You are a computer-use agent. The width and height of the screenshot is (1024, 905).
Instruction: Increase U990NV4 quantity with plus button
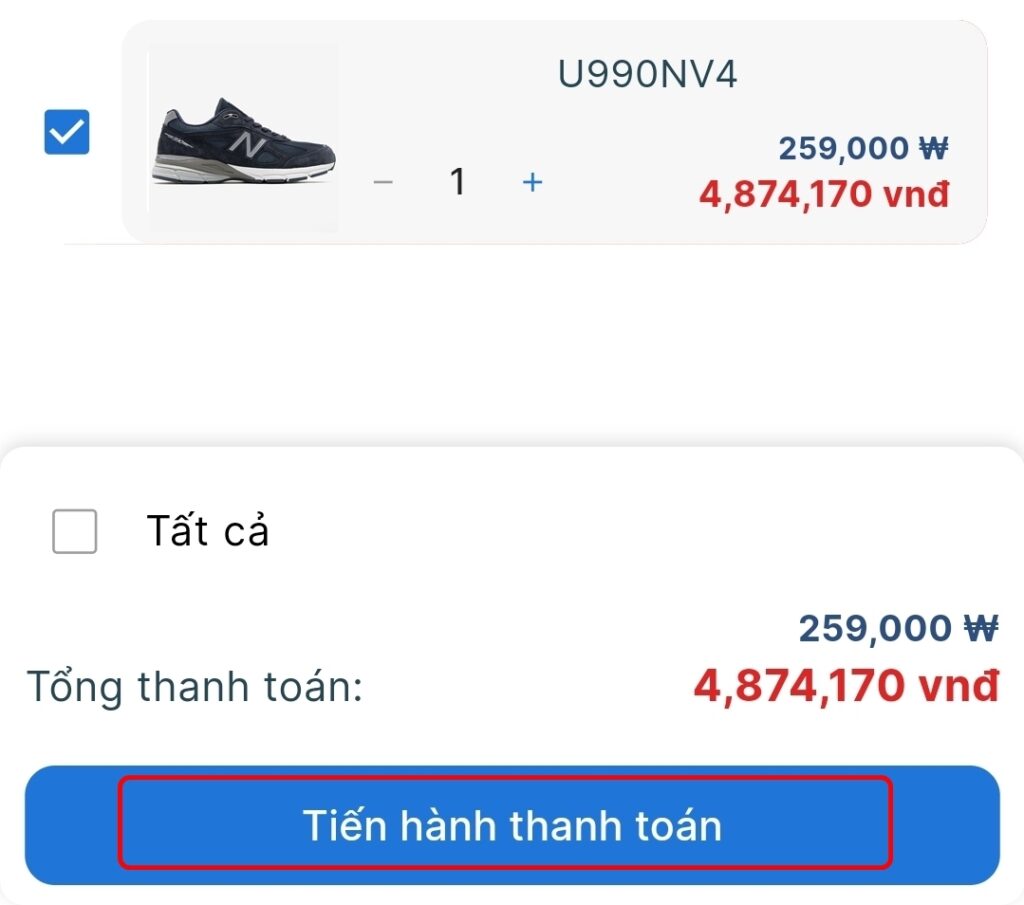pos(533,182)
